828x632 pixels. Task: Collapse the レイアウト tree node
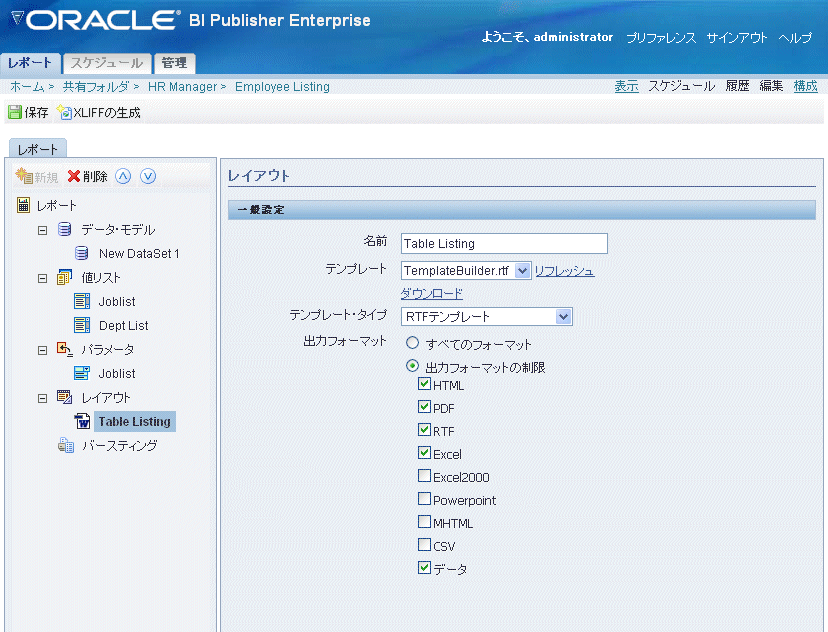42,398
